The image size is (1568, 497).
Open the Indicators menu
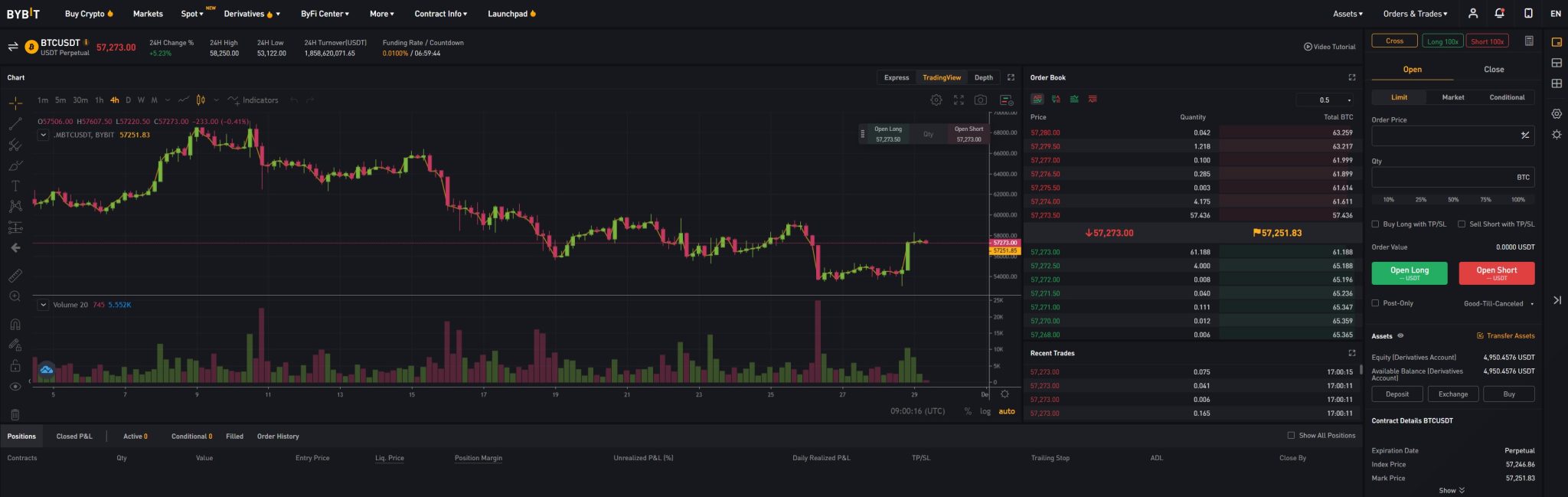[x=253, y=100]
